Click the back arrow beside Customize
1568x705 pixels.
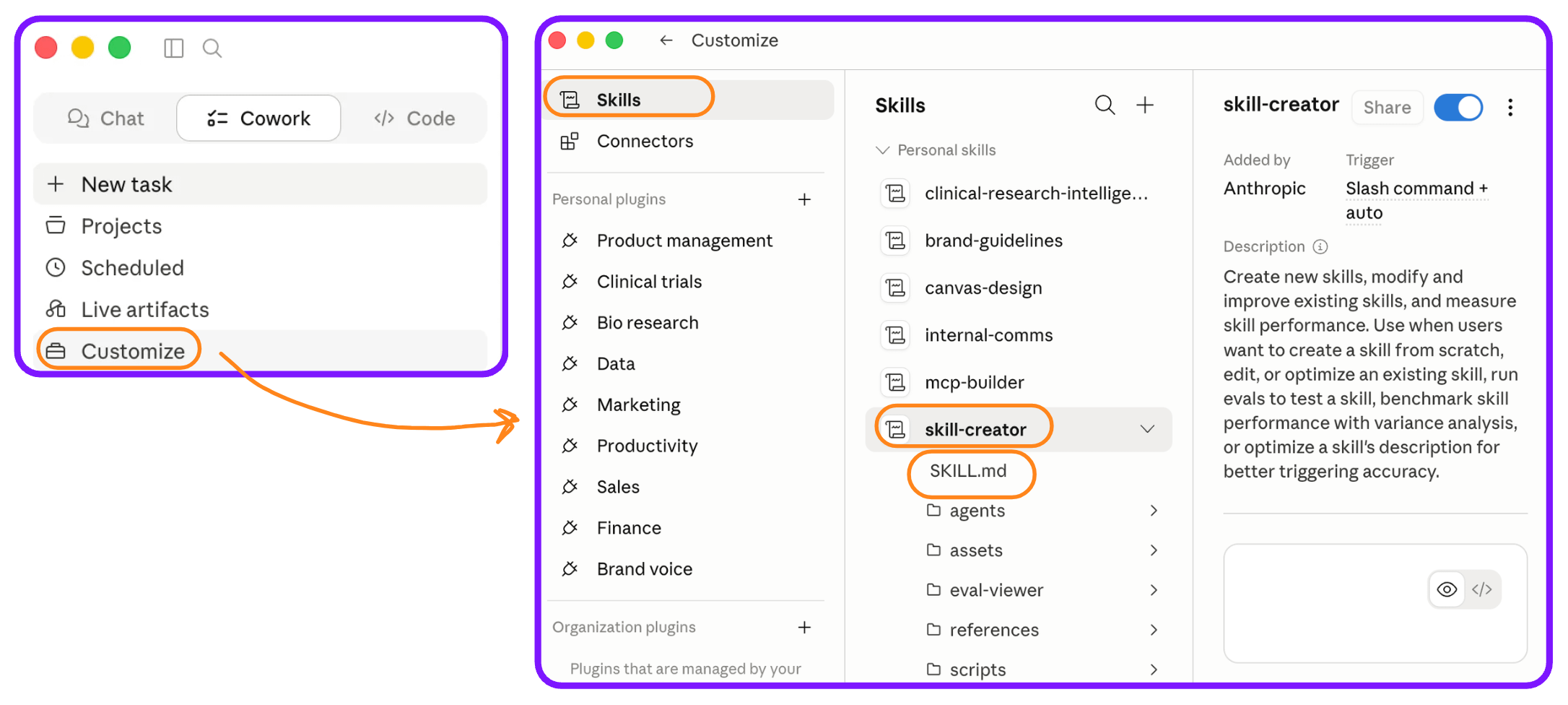666,40
